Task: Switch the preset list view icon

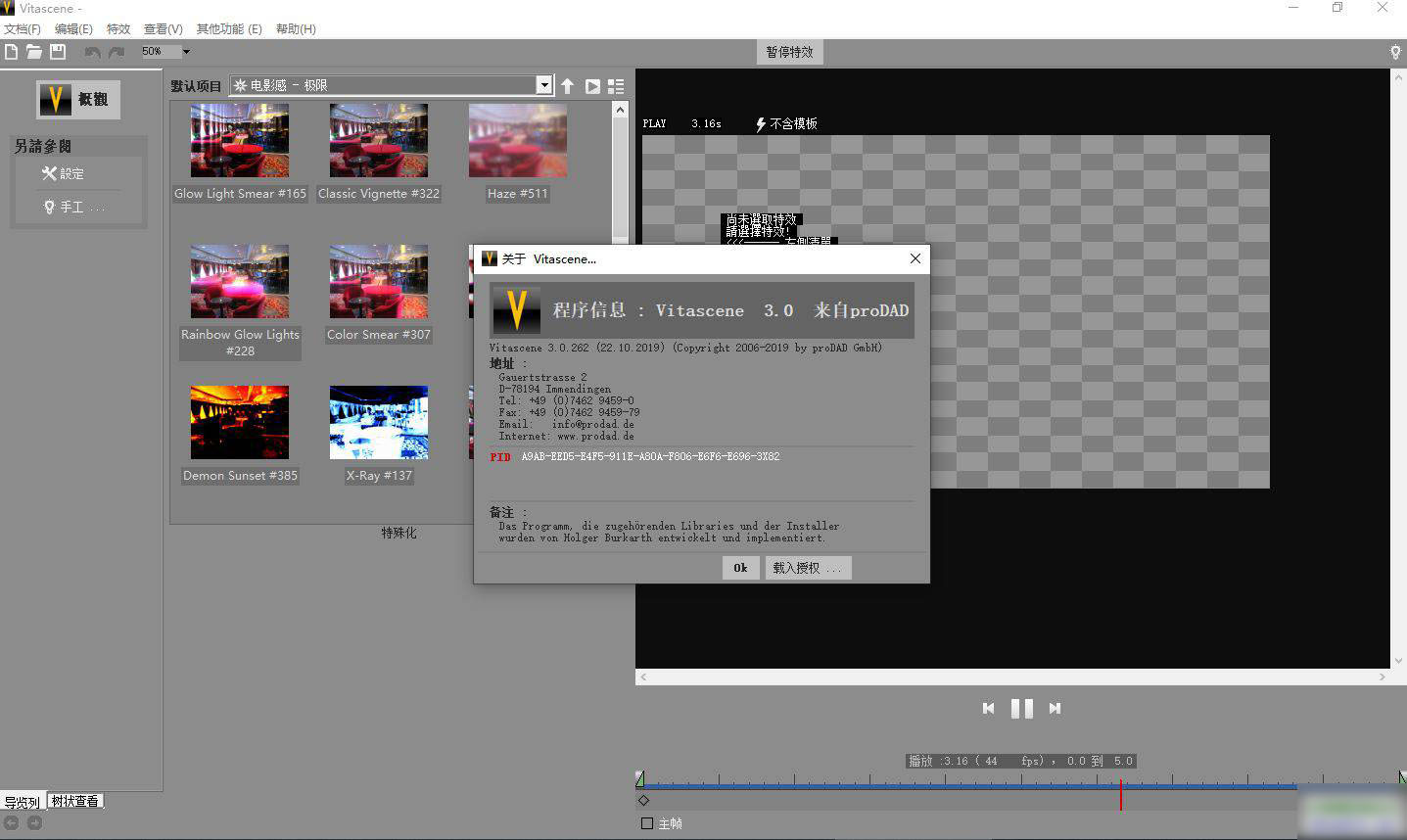Action: (616, 86)
